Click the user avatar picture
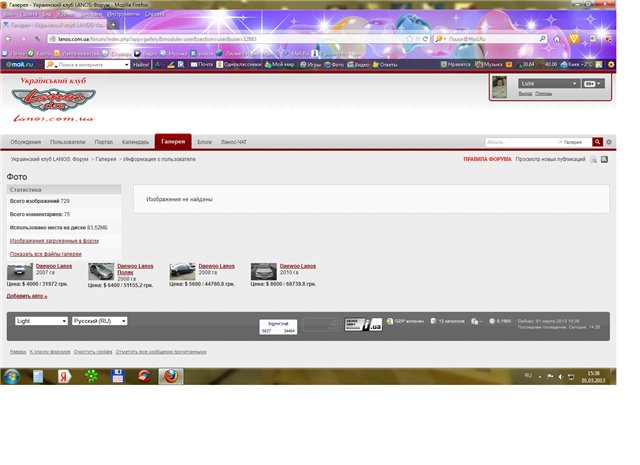Image resolution: width=640 pixels, height=465 pixels. click(x=501, y=87)
